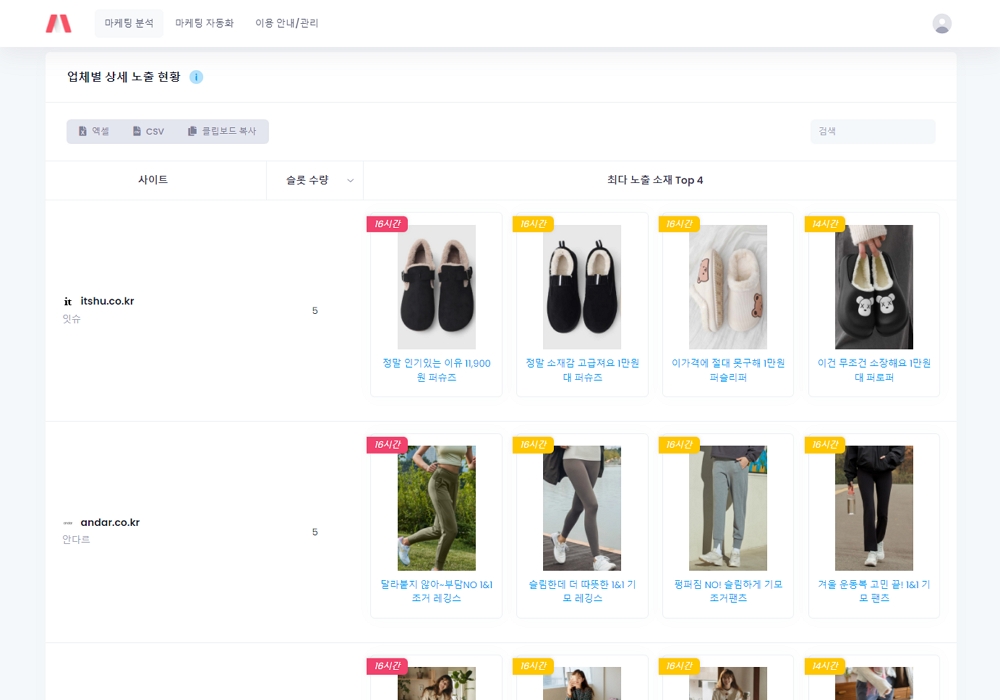
Task: Open the 마케팅 분석 menu tab
Action: [x=129, y=23]
